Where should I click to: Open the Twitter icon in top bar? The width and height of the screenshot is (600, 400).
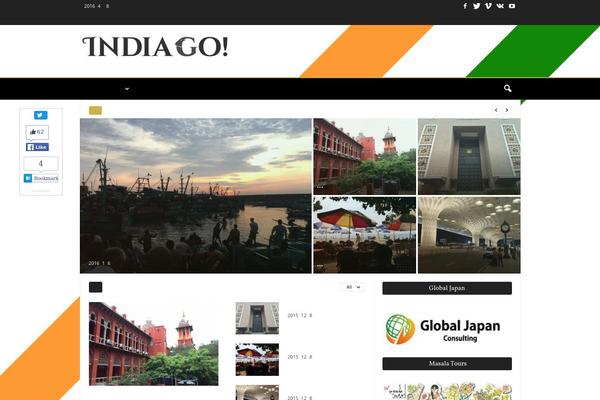pos(476,6)
